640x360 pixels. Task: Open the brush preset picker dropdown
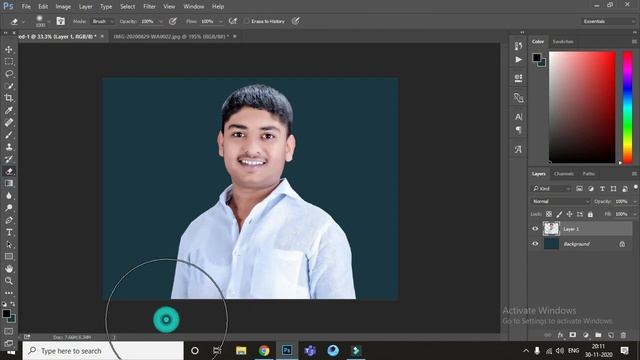pos(49,21)
